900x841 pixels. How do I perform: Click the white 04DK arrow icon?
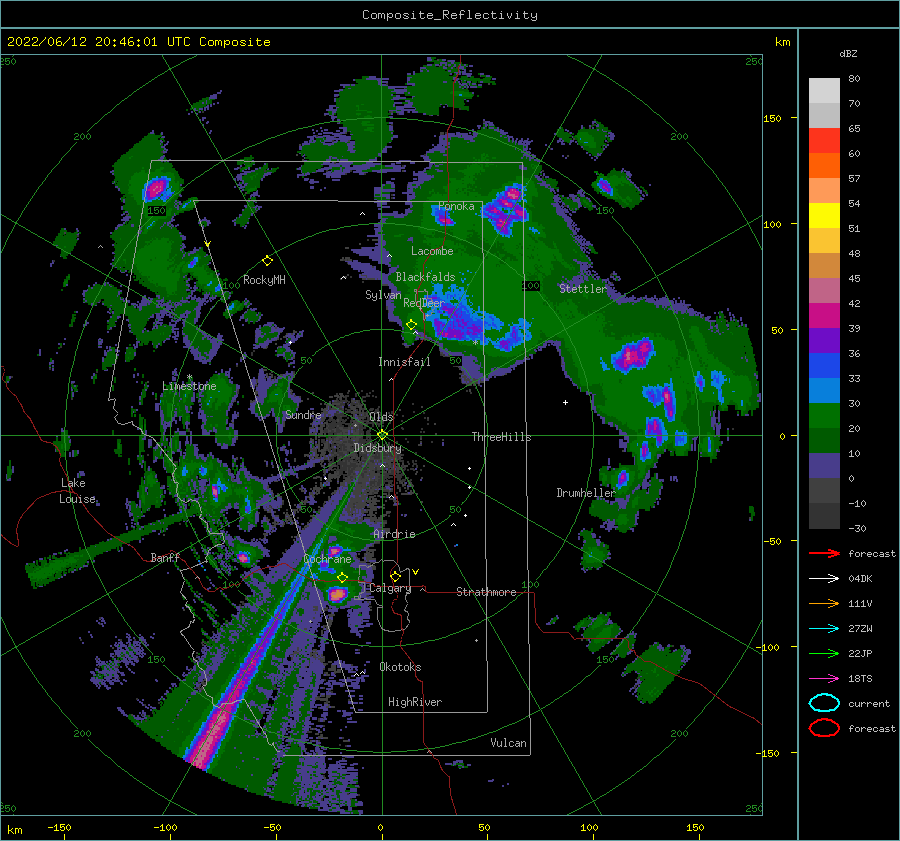824,579
